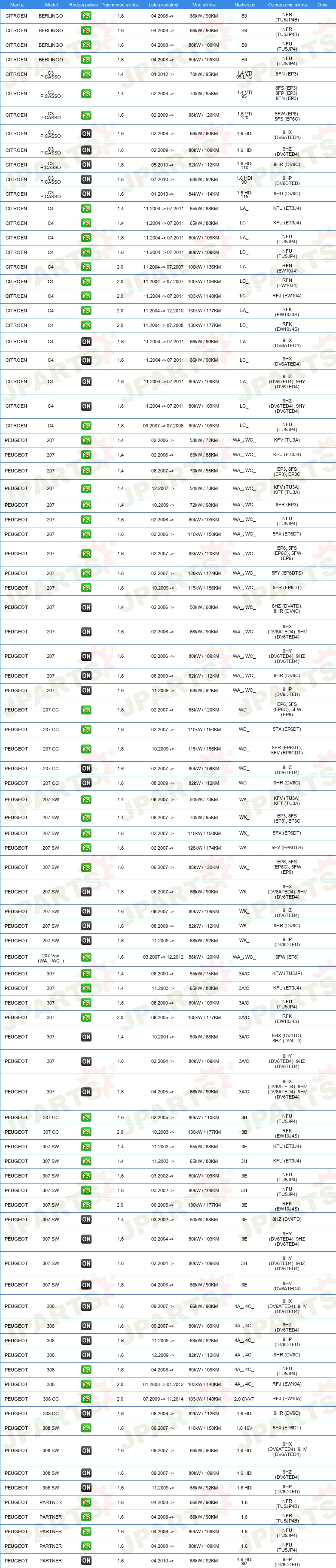Click petrol icon in C3 Picasso 88kW/120KM row

tap(86, 115)
